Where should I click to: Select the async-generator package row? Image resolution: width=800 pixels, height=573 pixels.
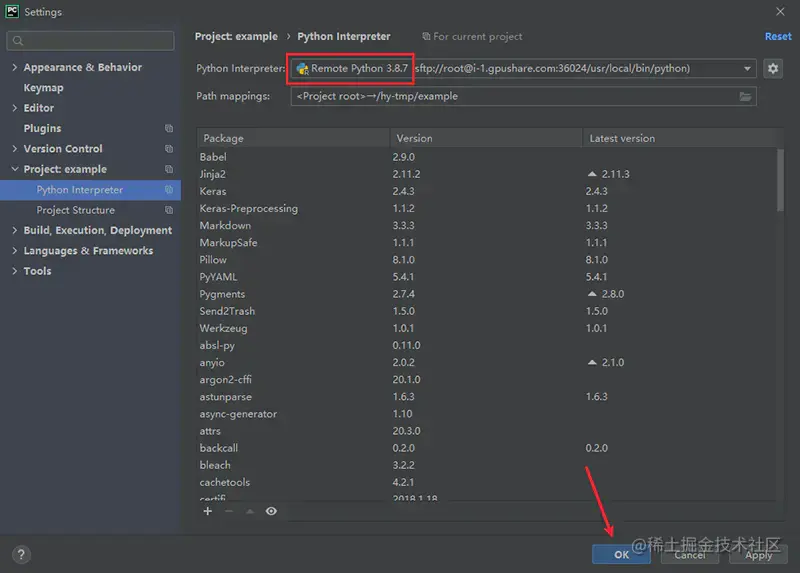tap(487, 414)
